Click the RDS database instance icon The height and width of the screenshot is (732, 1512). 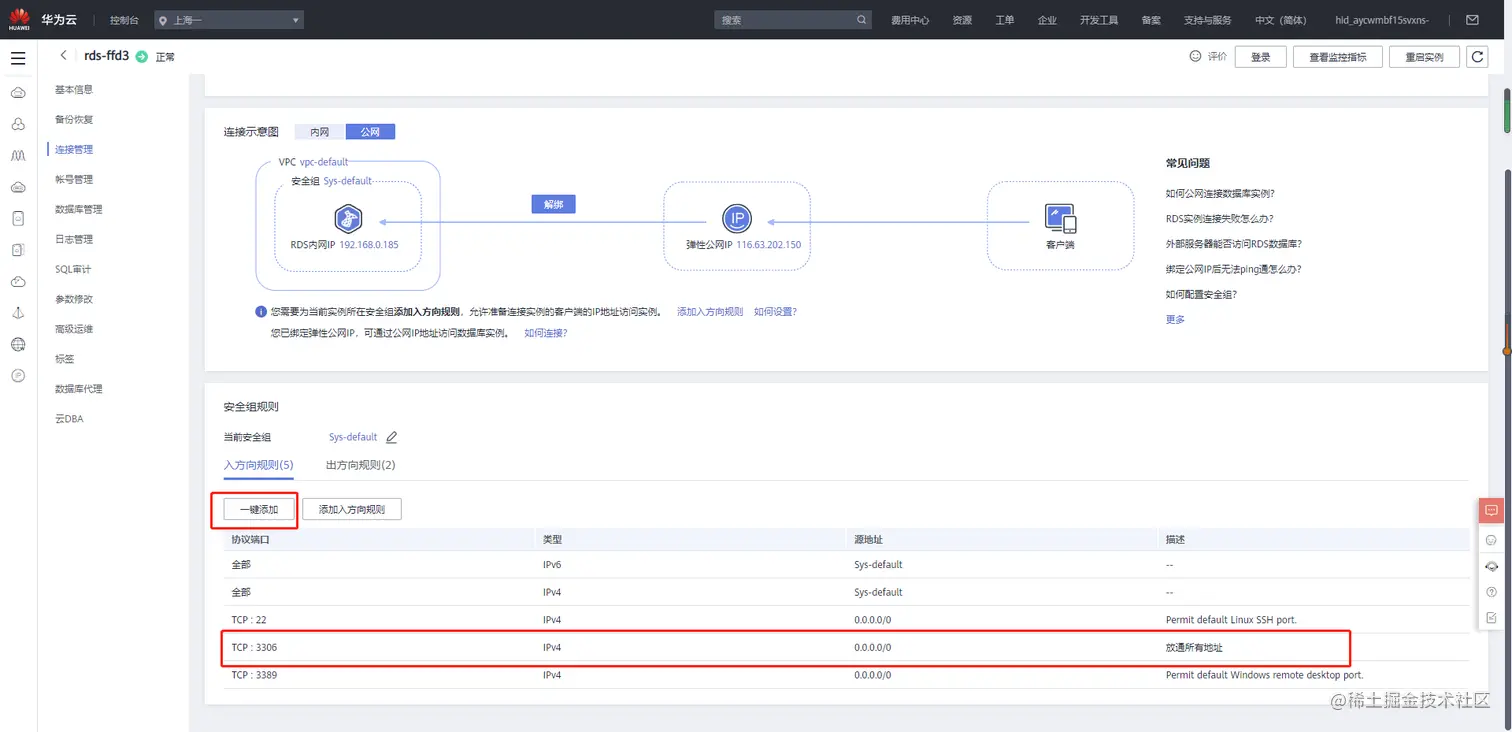(348, 219)
